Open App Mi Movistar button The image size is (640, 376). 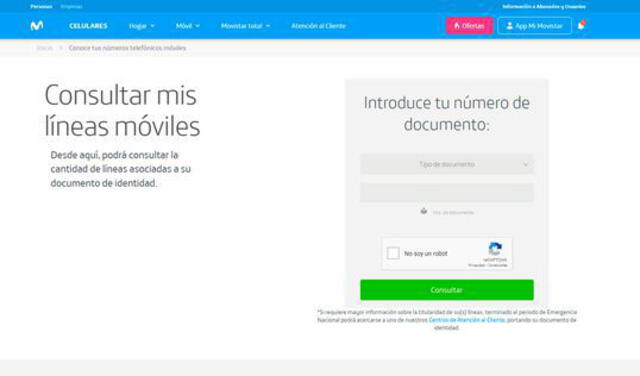pyautogui.click(x=534, y=26)
